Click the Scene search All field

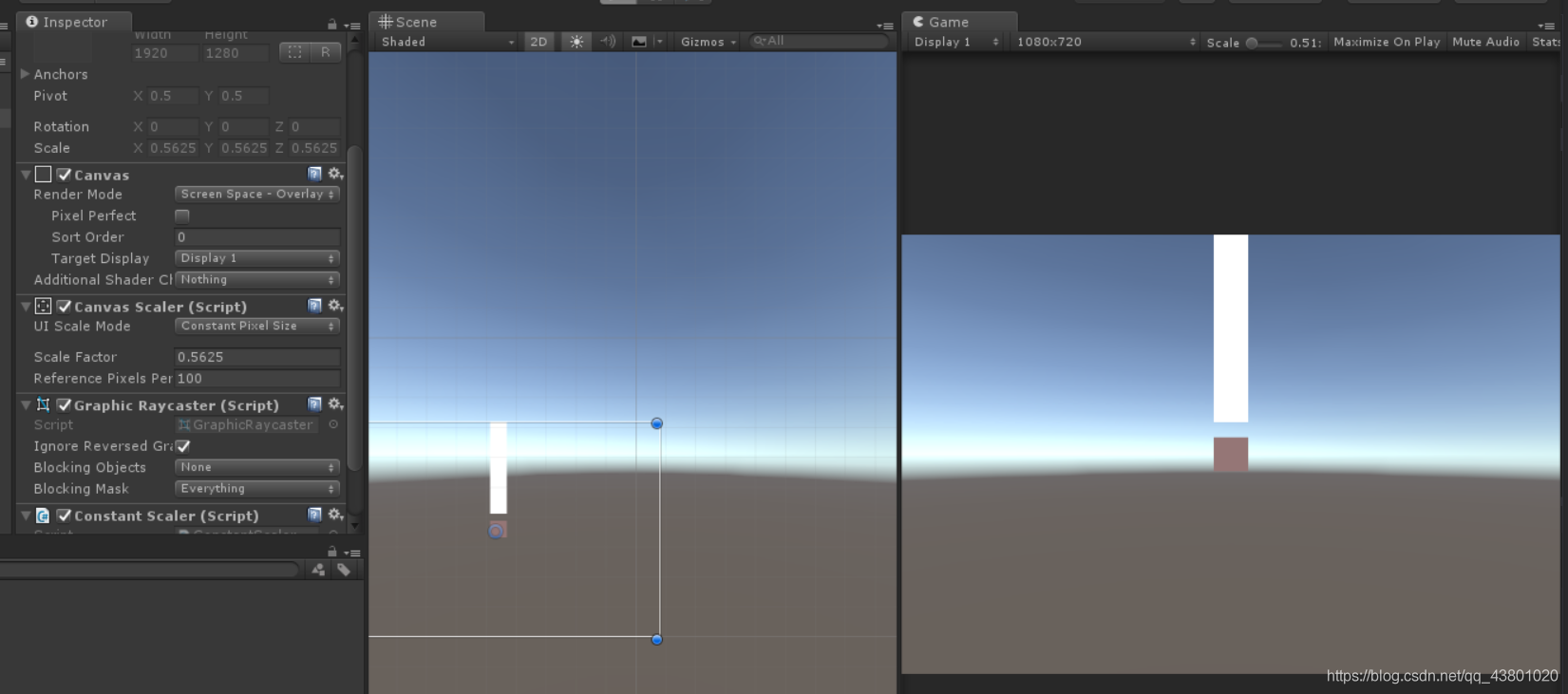(819, 41)
